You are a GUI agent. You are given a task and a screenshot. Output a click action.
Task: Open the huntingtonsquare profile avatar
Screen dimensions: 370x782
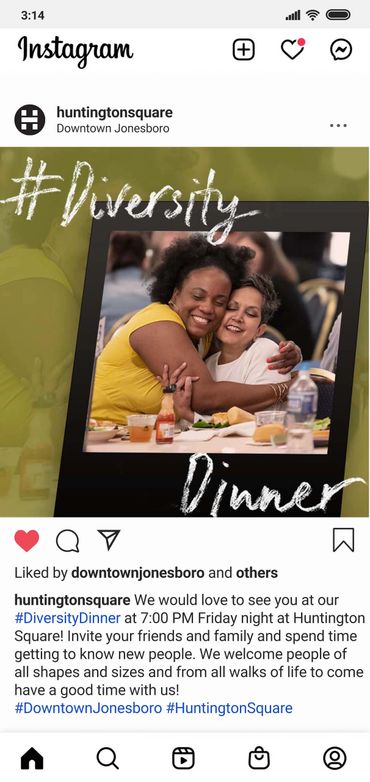click(x=29, y=120)
